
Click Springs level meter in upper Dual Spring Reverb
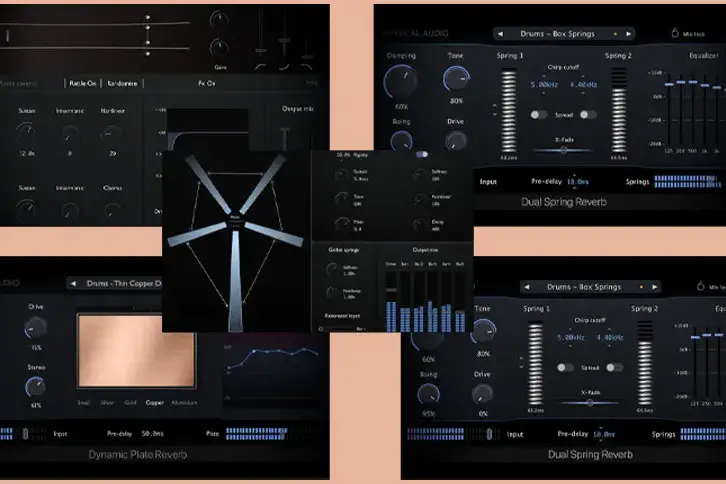[x=687, y=182]
